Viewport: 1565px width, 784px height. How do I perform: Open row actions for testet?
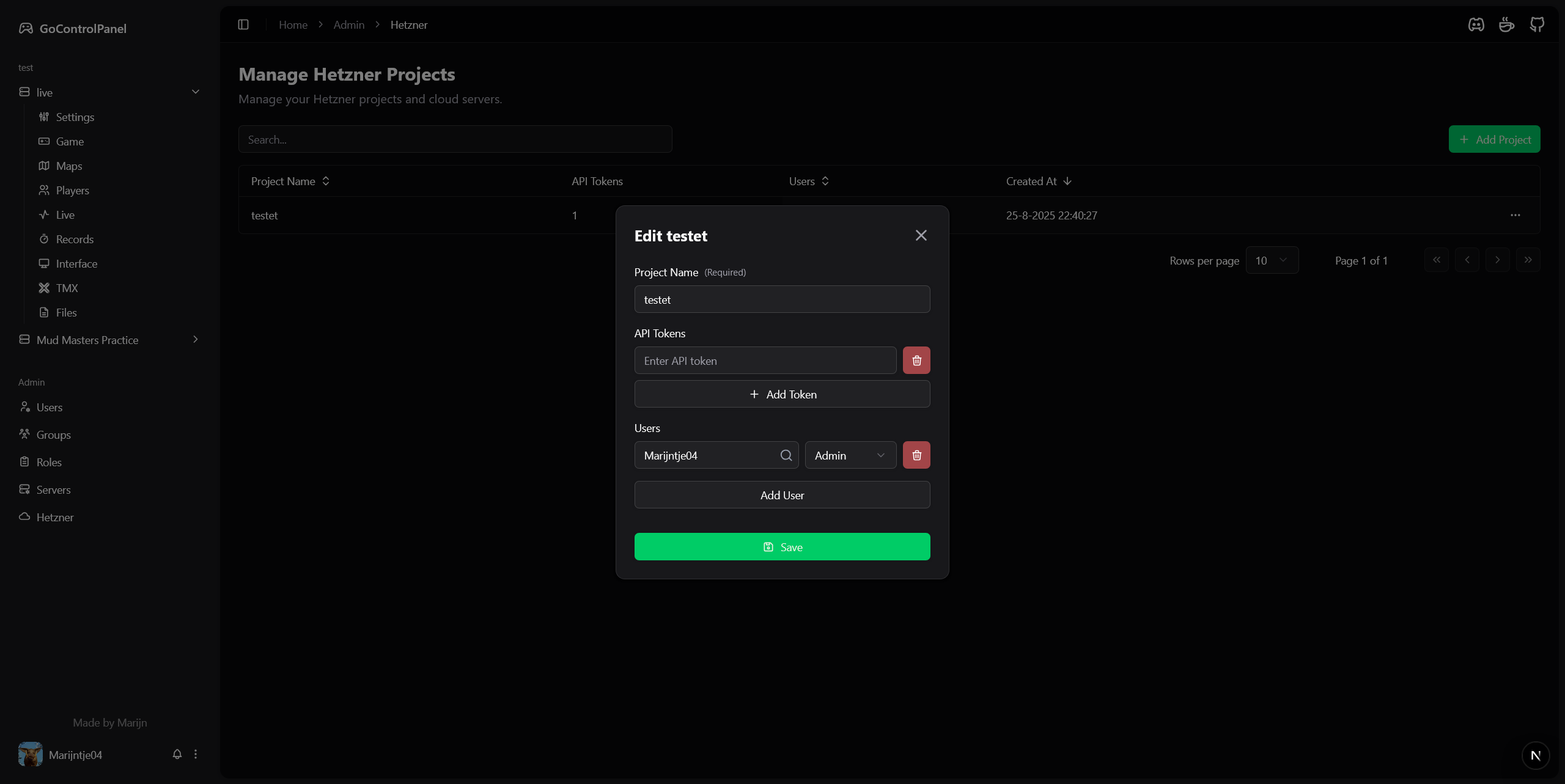tap(1515, 215)
